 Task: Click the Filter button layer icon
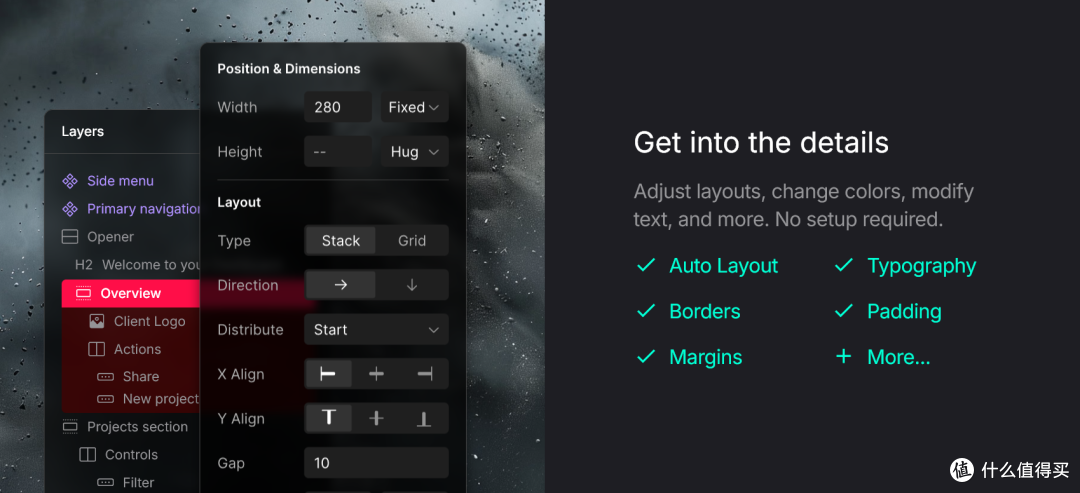pyautogui.click(x=105, y=482)
